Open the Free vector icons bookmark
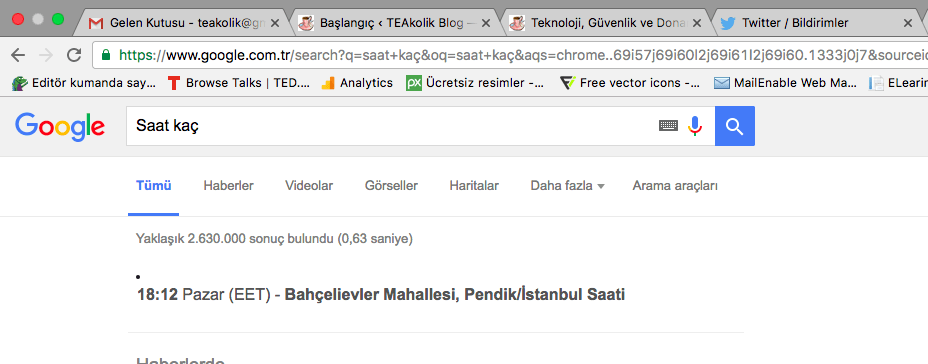This screenshot has width=928, height=364. (630, 83)
